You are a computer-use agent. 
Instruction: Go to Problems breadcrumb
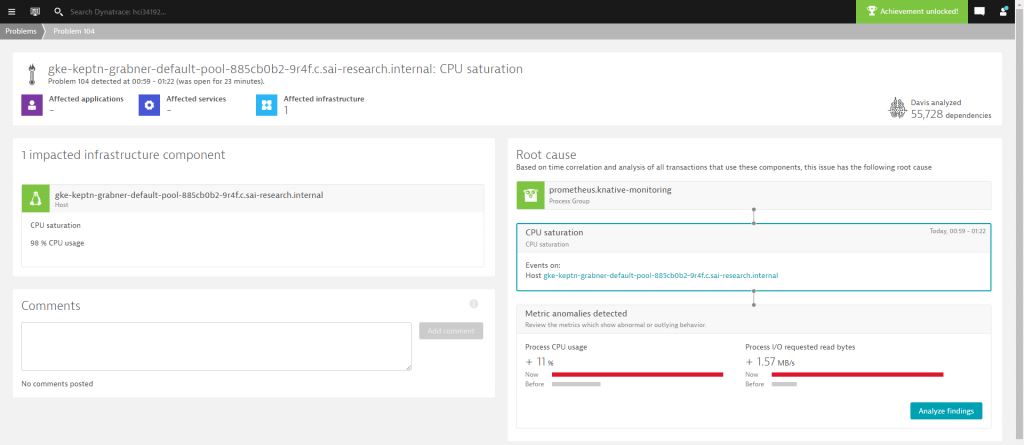tap(20, 31)
